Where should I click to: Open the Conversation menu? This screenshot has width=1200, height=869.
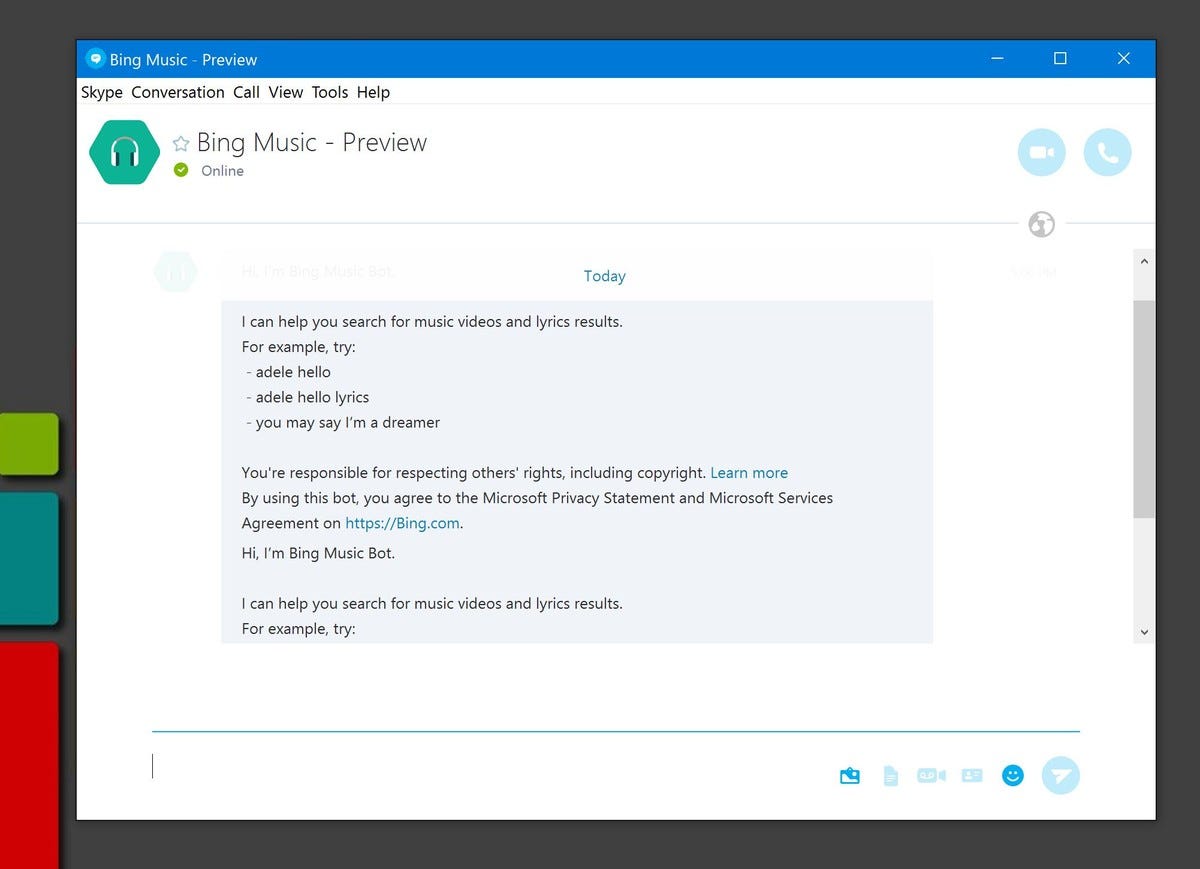pyautogui.click(x=178, y=92)
